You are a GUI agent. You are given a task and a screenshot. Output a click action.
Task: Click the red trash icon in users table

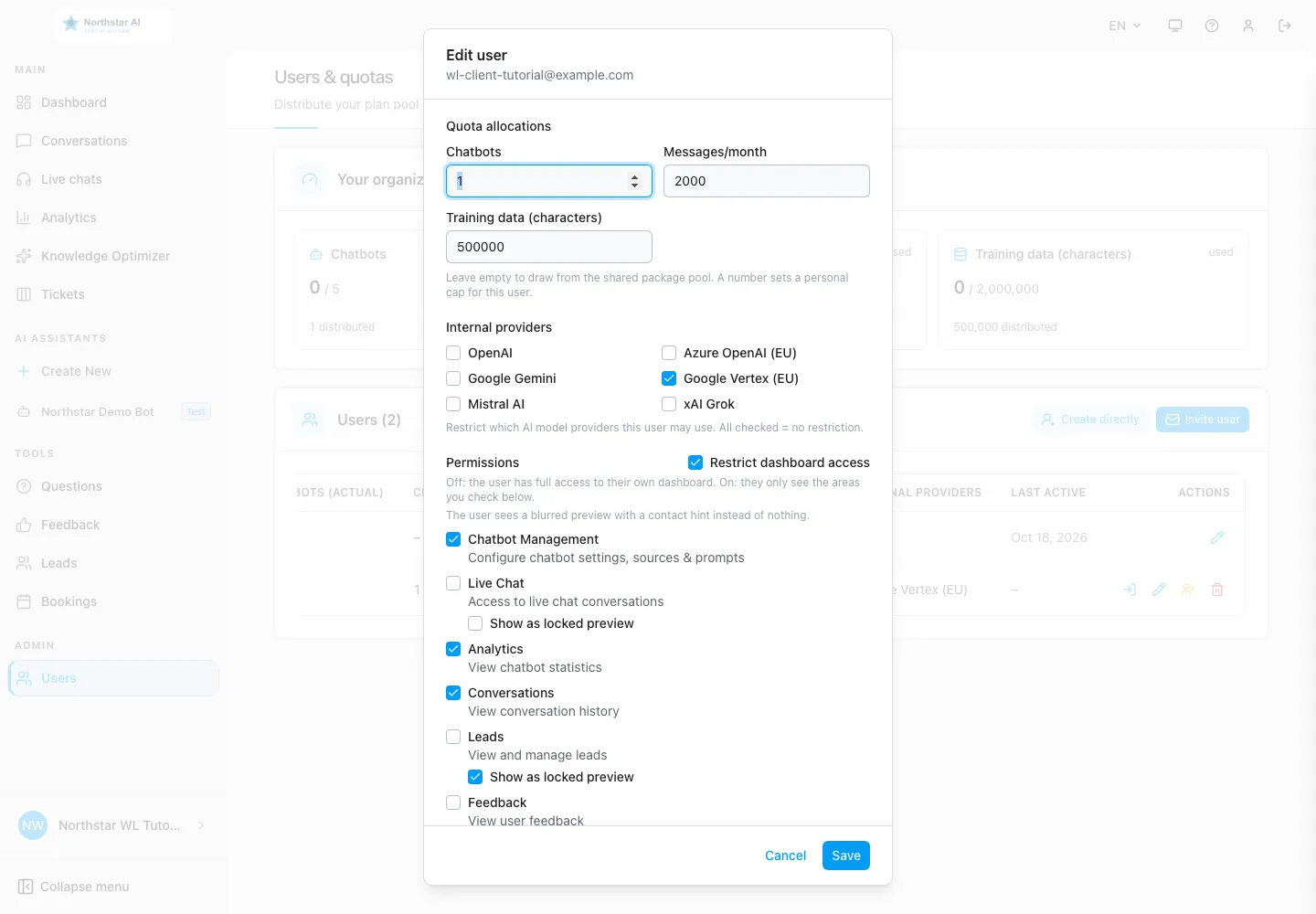tap(1217, 590)
